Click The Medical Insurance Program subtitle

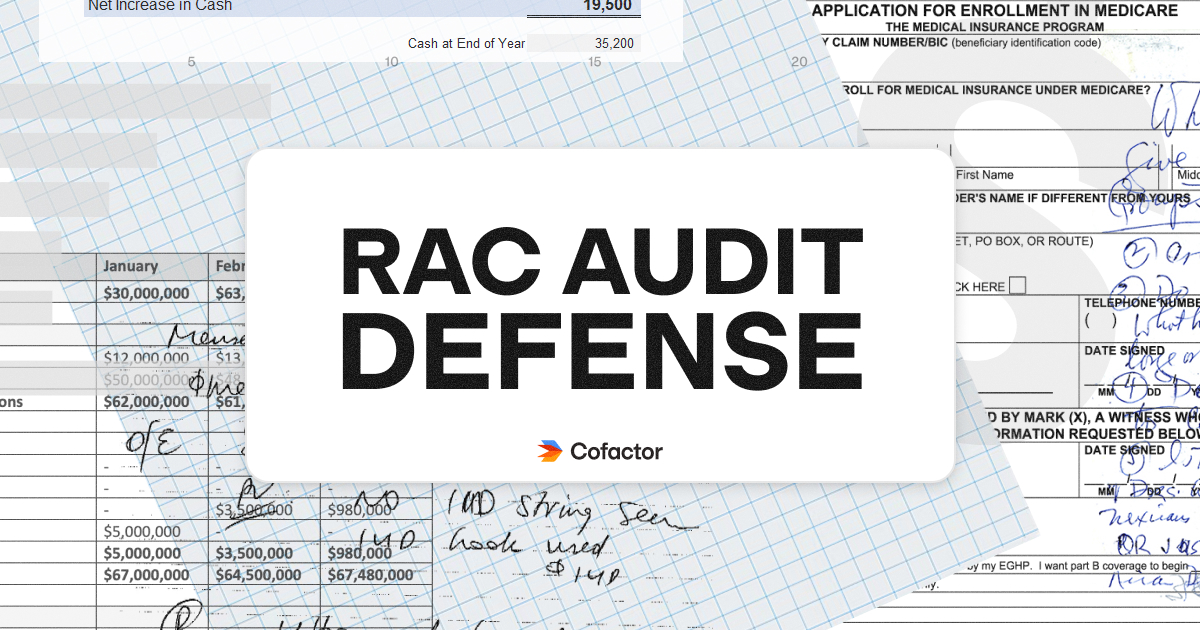click(x=995, y=28)
